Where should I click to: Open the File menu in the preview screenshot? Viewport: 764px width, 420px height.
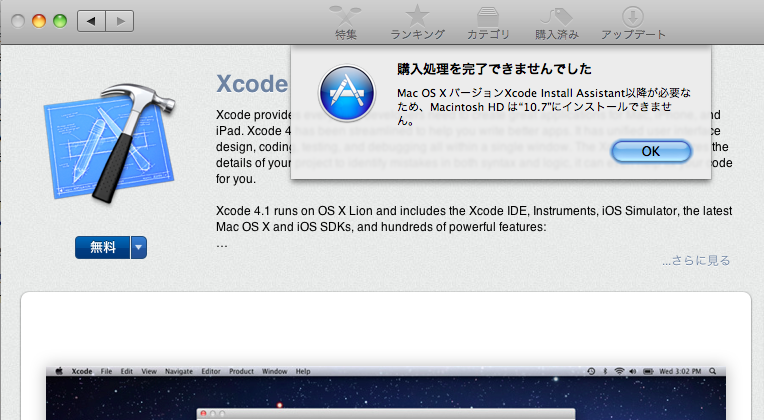tap(106, 371)
